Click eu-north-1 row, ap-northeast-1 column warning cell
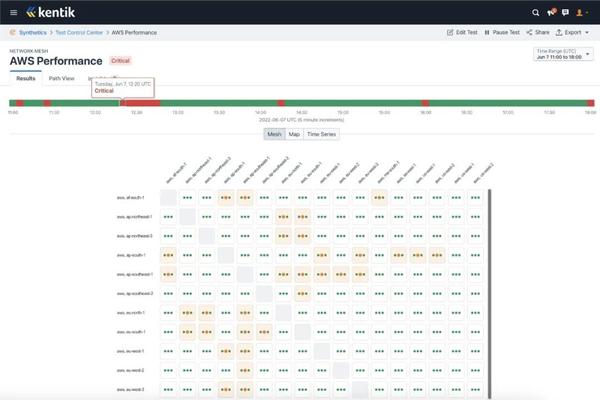This screenshot has height=400, width=600. click(188, 313)
